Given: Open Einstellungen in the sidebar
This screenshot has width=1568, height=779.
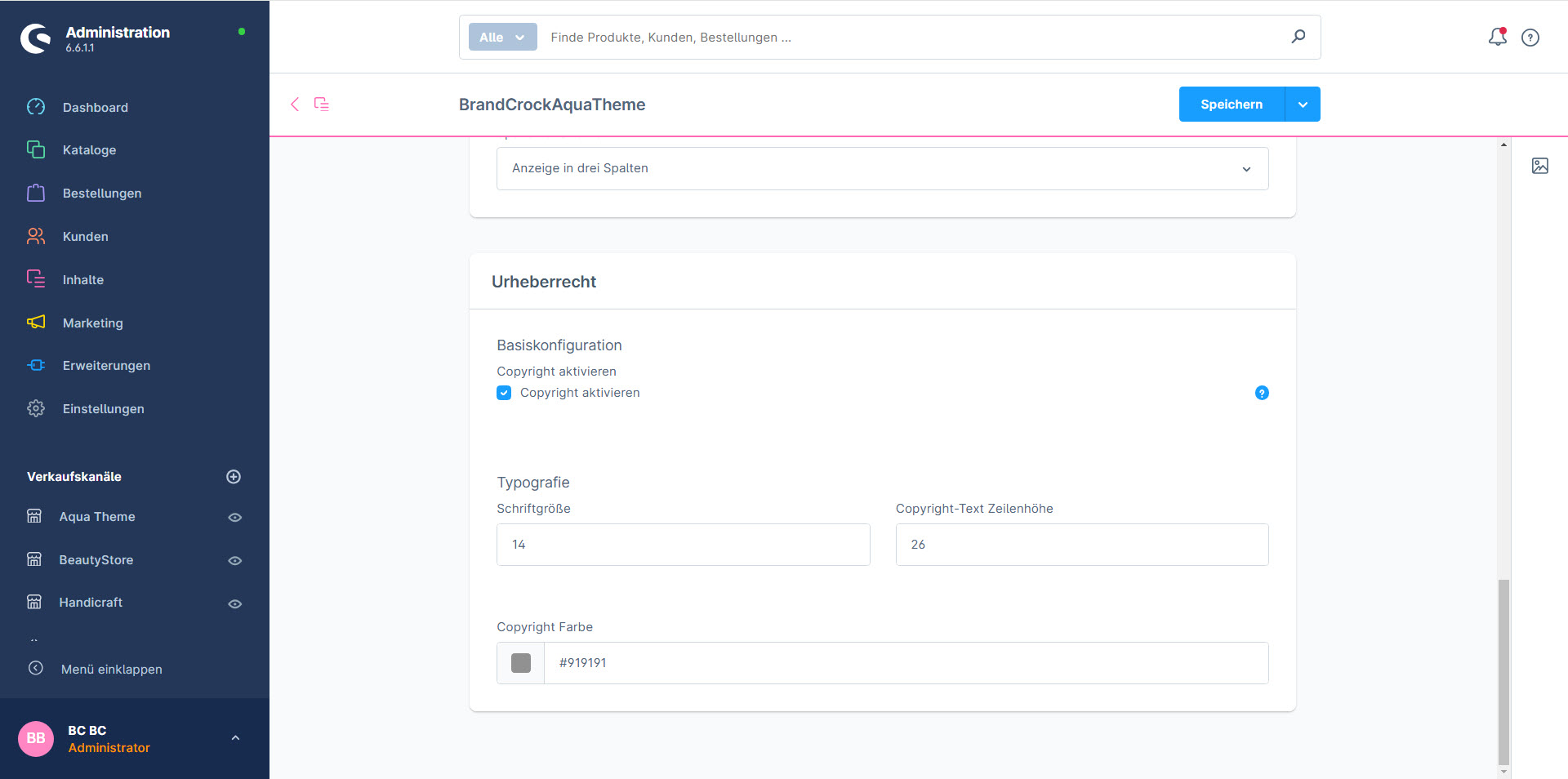Looking at the screenshot, I should point(103,409).
